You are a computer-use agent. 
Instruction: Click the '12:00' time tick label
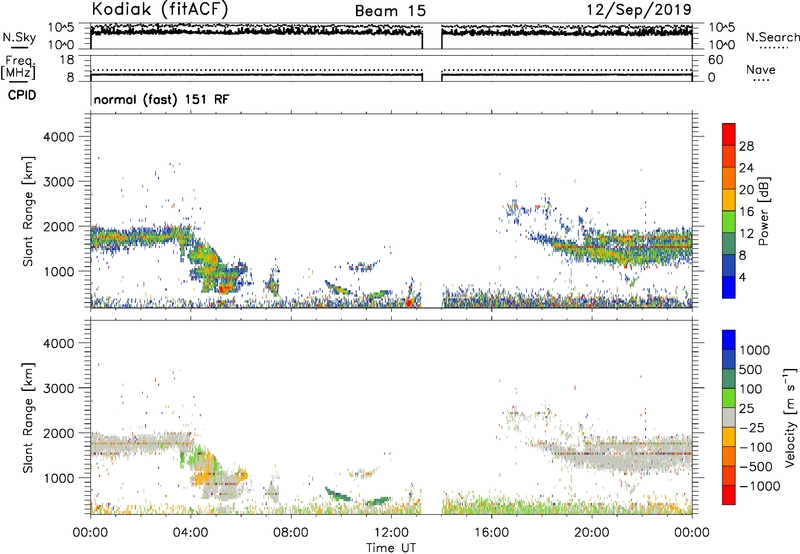pos(391,533)
